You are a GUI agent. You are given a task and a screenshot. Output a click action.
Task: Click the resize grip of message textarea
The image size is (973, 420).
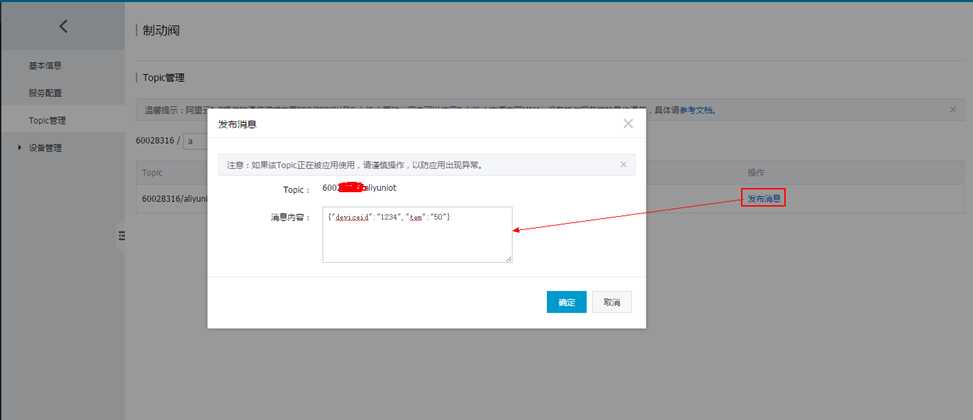tap(509, 259)
